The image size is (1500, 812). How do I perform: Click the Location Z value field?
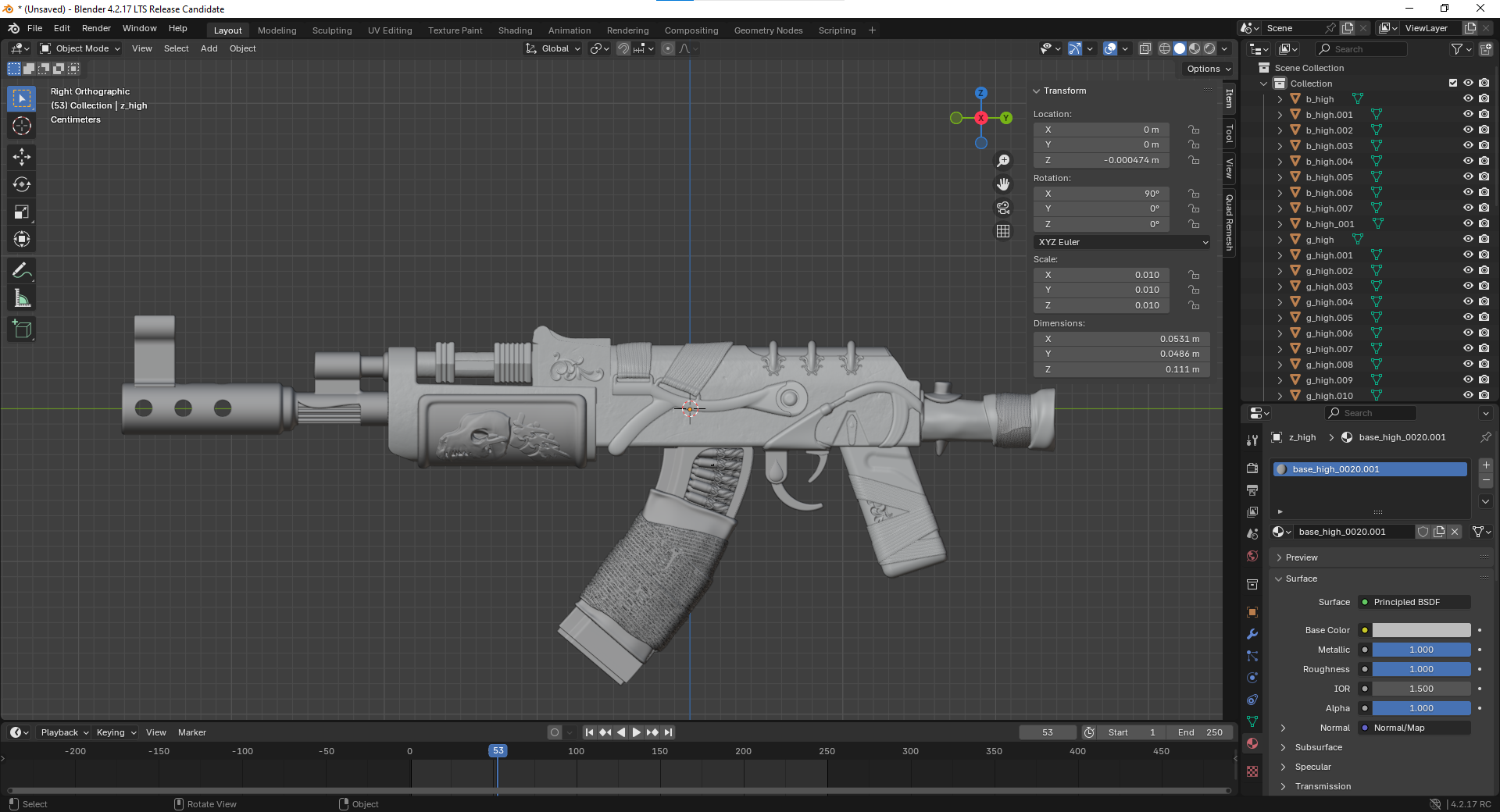(x=1102, y=160)
